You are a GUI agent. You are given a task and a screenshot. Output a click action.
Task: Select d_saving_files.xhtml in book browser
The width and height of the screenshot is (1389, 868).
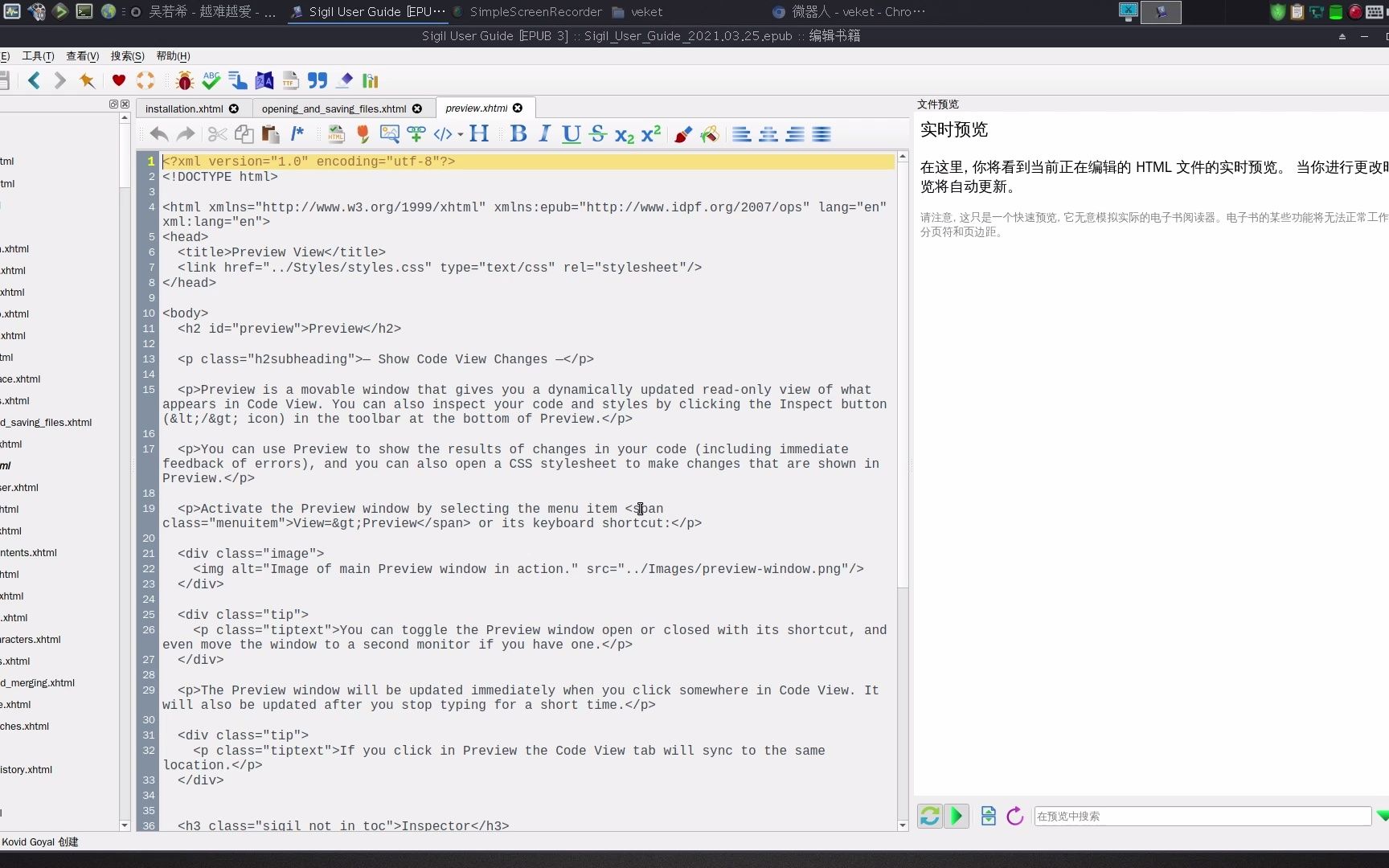(x=46, y=422)
